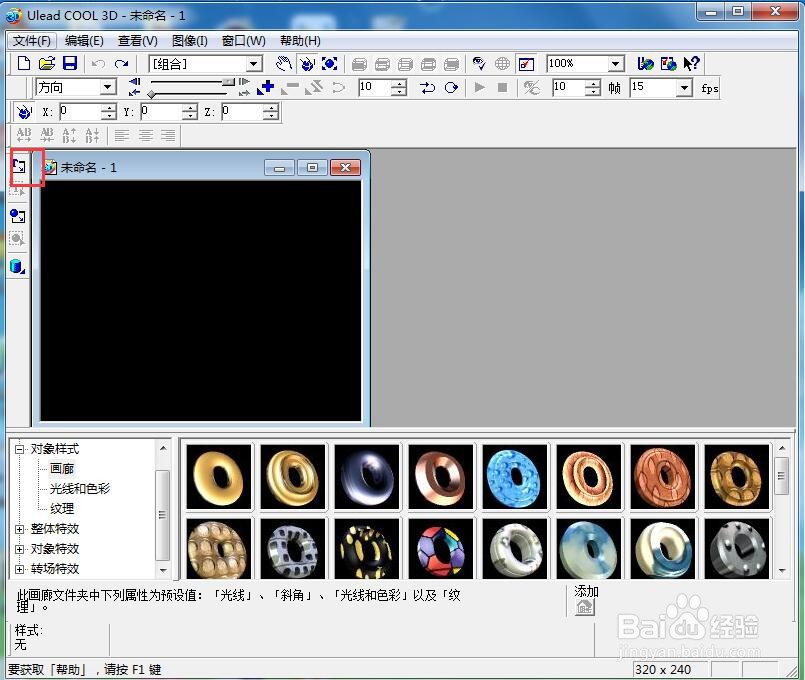Select the blue bubbly ring thumbnail
805x680 pixels.
[x=515, y=477]
